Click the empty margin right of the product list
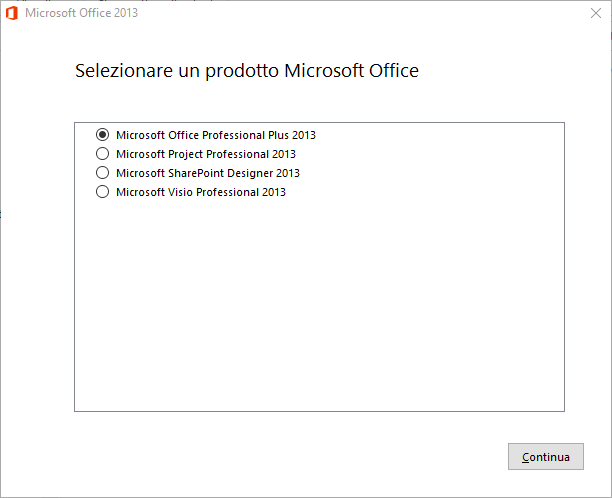 587,267
